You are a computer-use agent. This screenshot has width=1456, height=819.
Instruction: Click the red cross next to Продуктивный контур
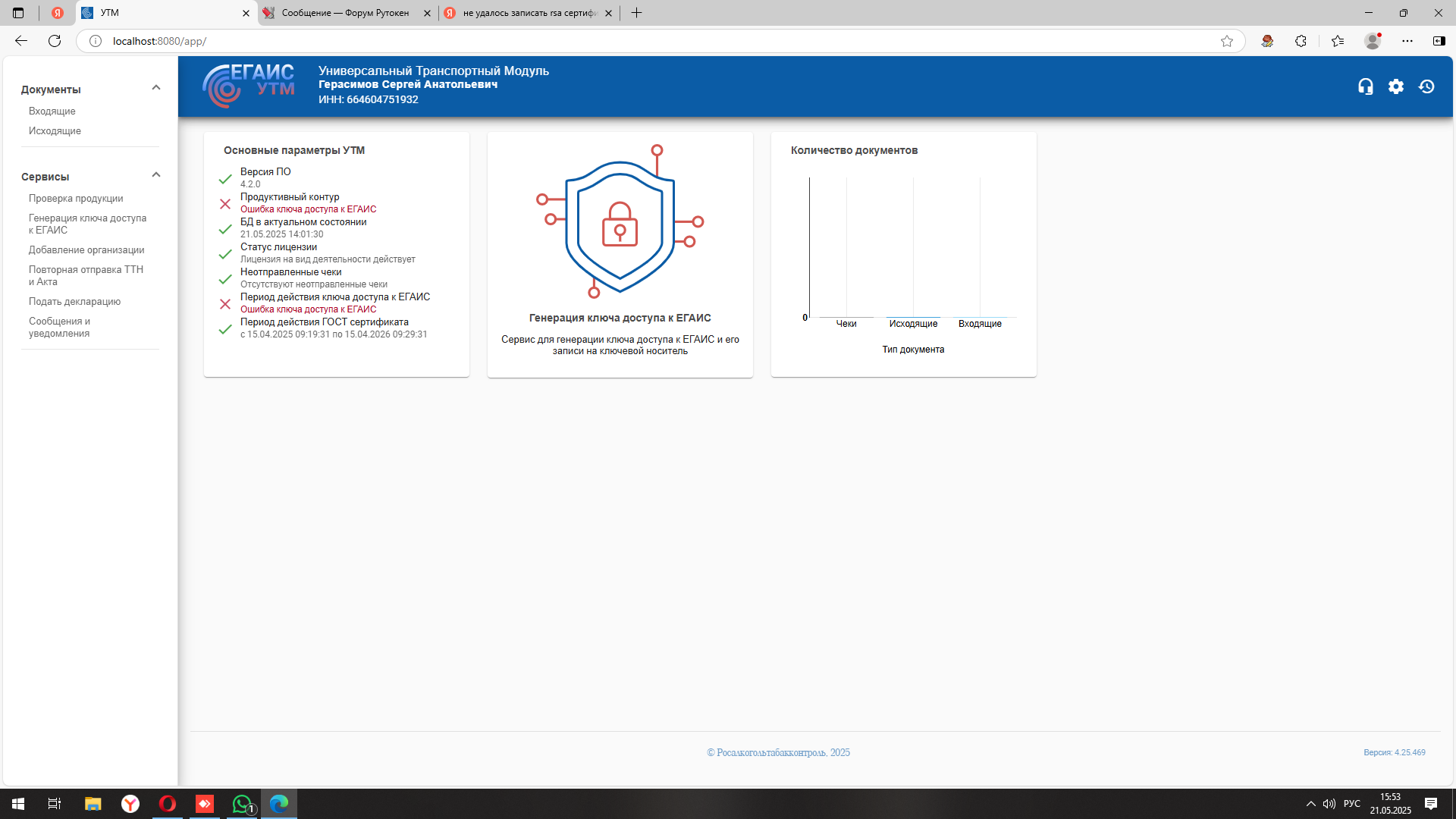tap(225, 204)
